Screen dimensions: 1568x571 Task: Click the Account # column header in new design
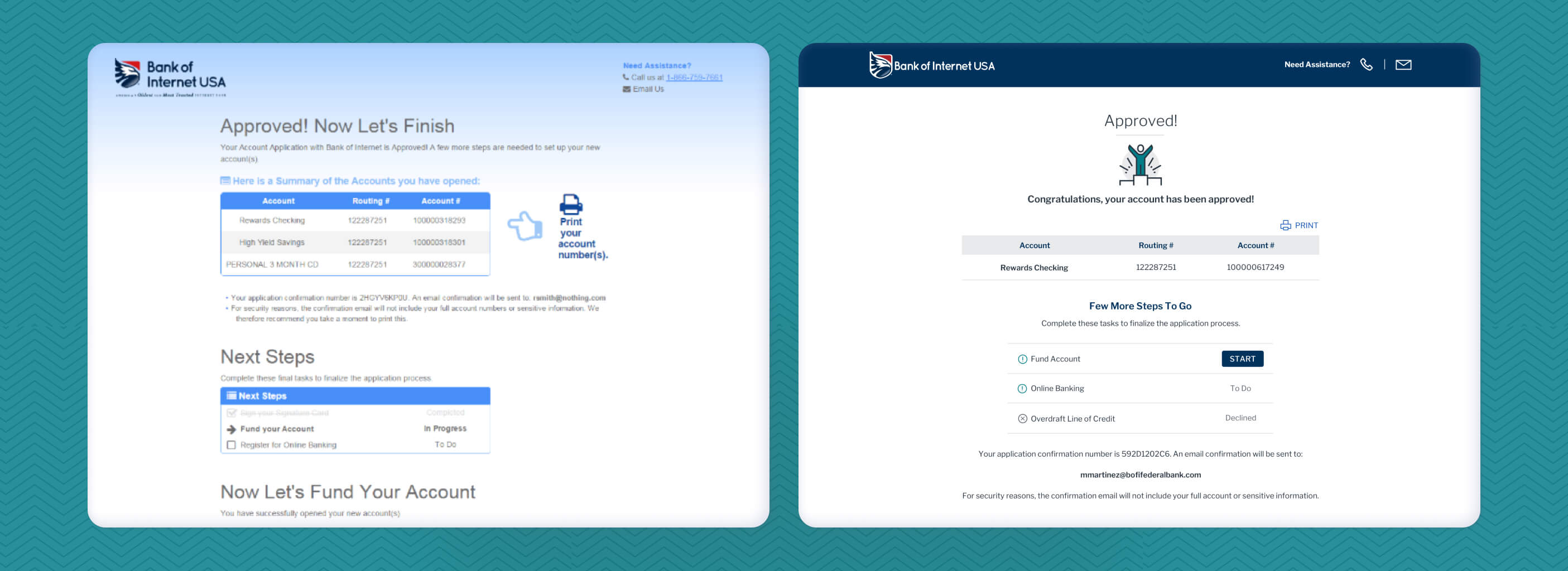(x=1255, y=246)
